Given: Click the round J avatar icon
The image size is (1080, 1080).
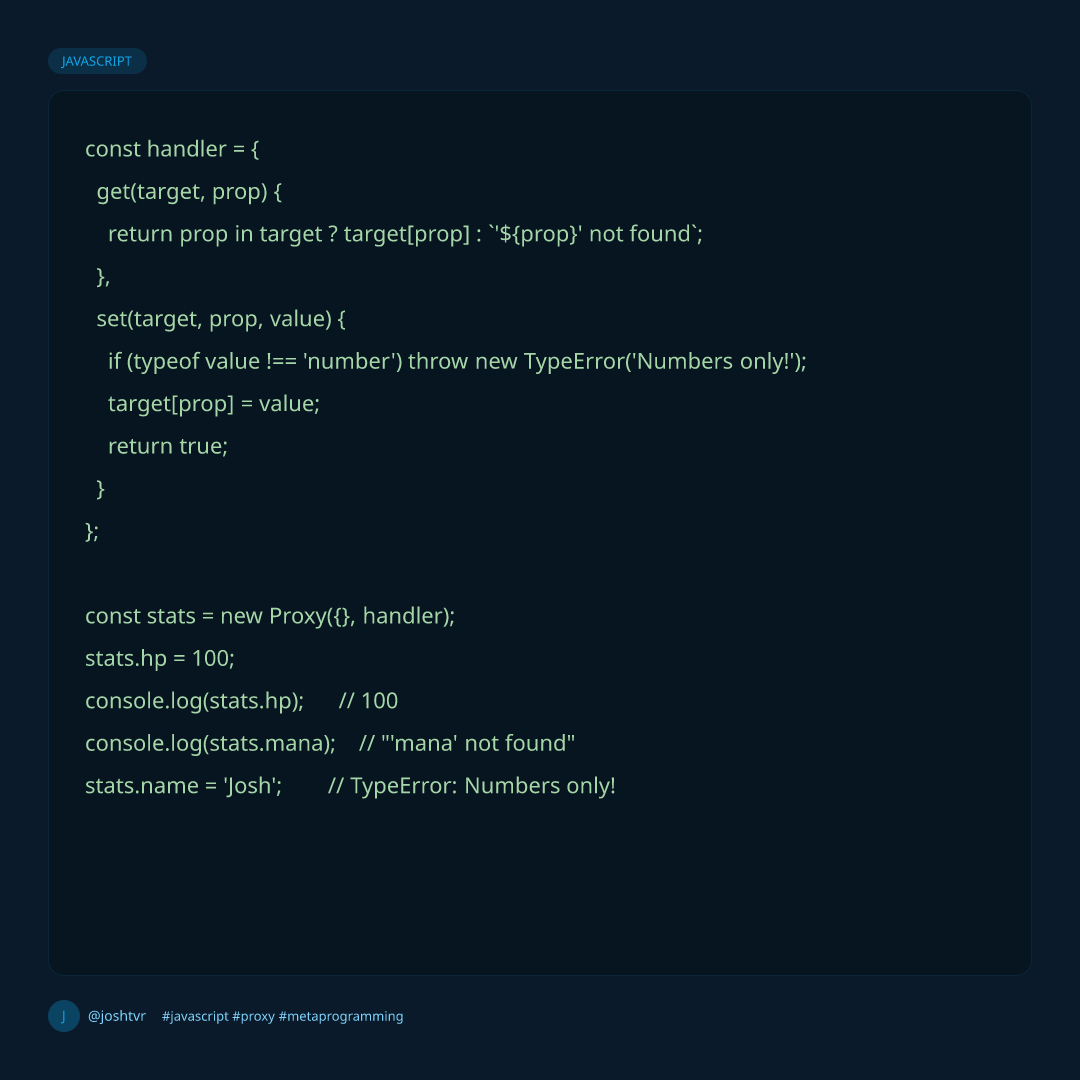Looking at the screenshot, I should click(x=63, y=1016).
